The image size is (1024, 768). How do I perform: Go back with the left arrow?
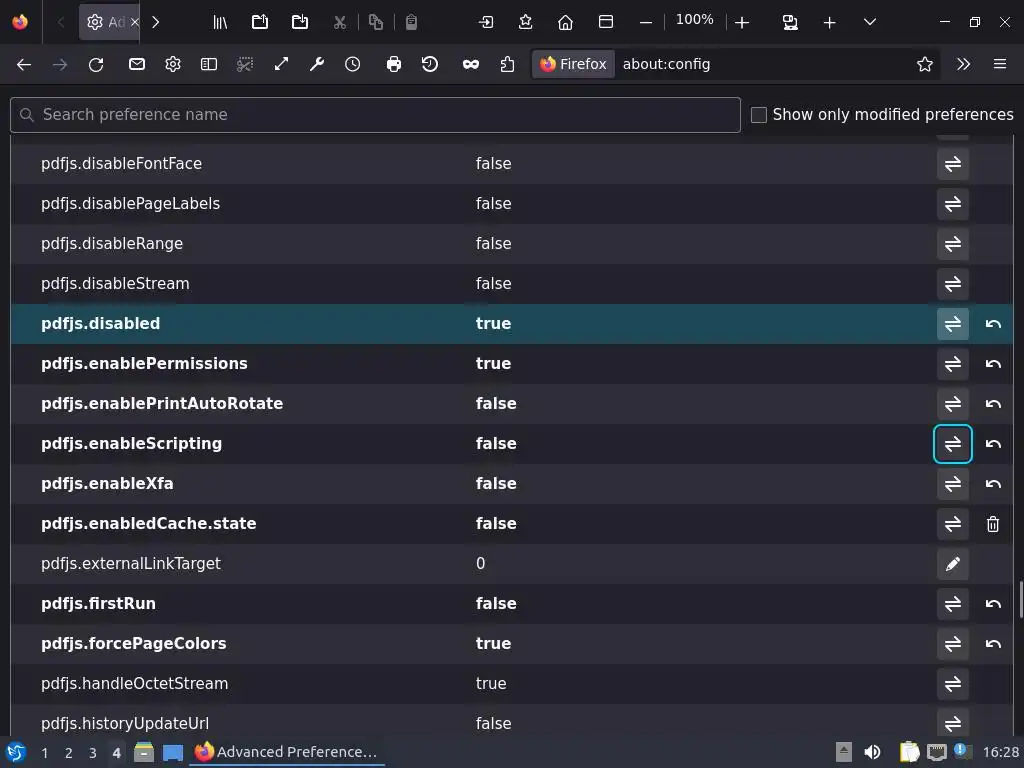click(24, 64)
